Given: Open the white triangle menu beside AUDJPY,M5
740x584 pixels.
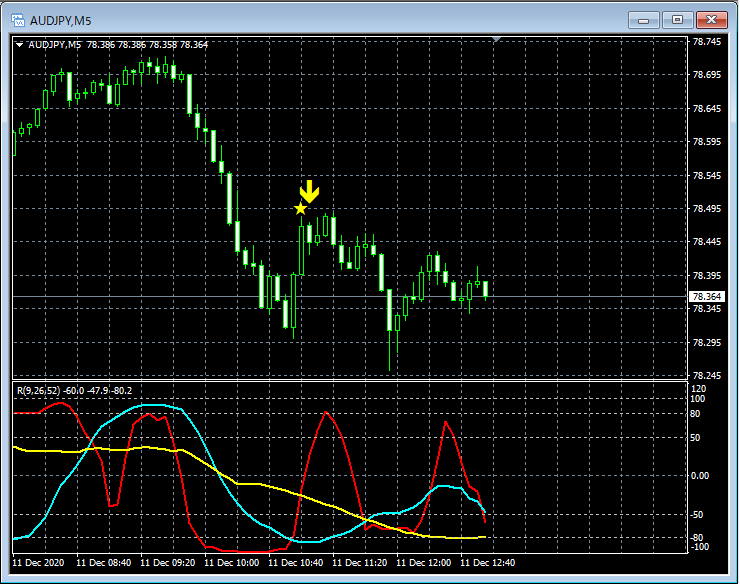Looking at the screenshot, I should click(x=19, y=44).
